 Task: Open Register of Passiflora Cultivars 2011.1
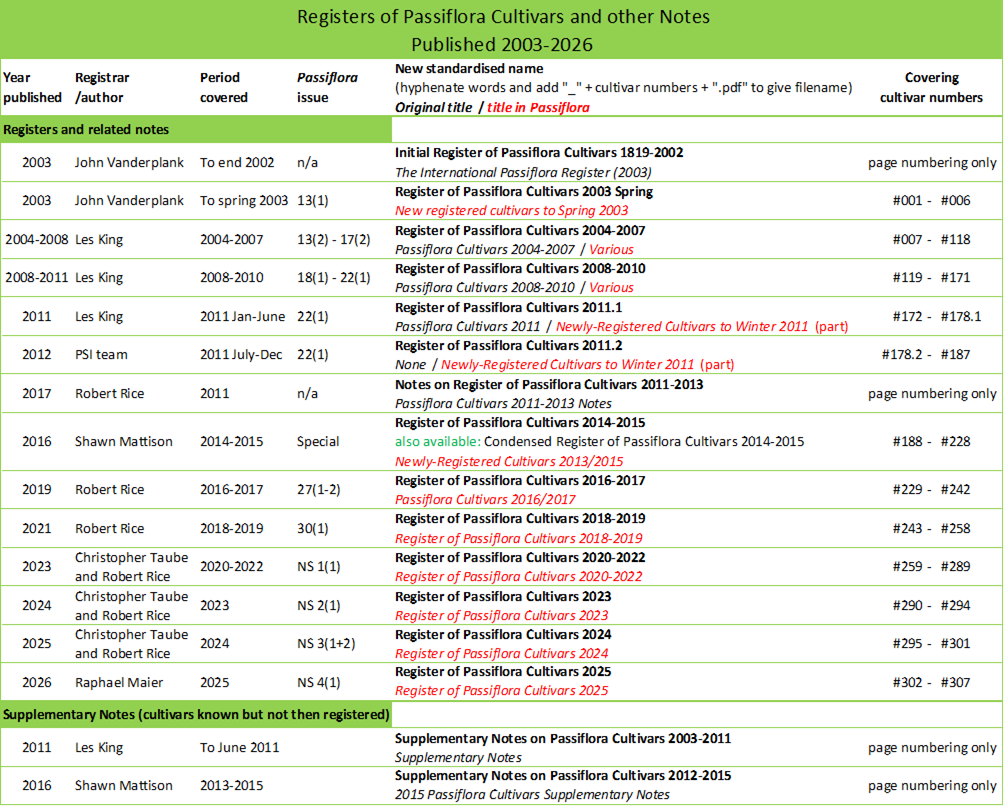coord(508,307)
